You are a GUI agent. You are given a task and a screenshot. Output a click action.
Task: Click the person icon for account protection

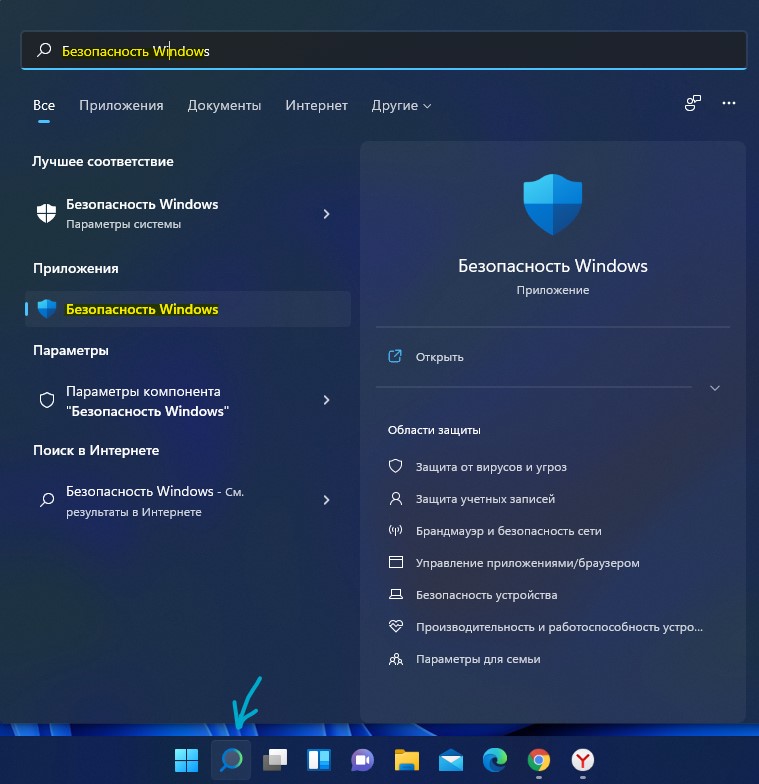tap(396, 498)
